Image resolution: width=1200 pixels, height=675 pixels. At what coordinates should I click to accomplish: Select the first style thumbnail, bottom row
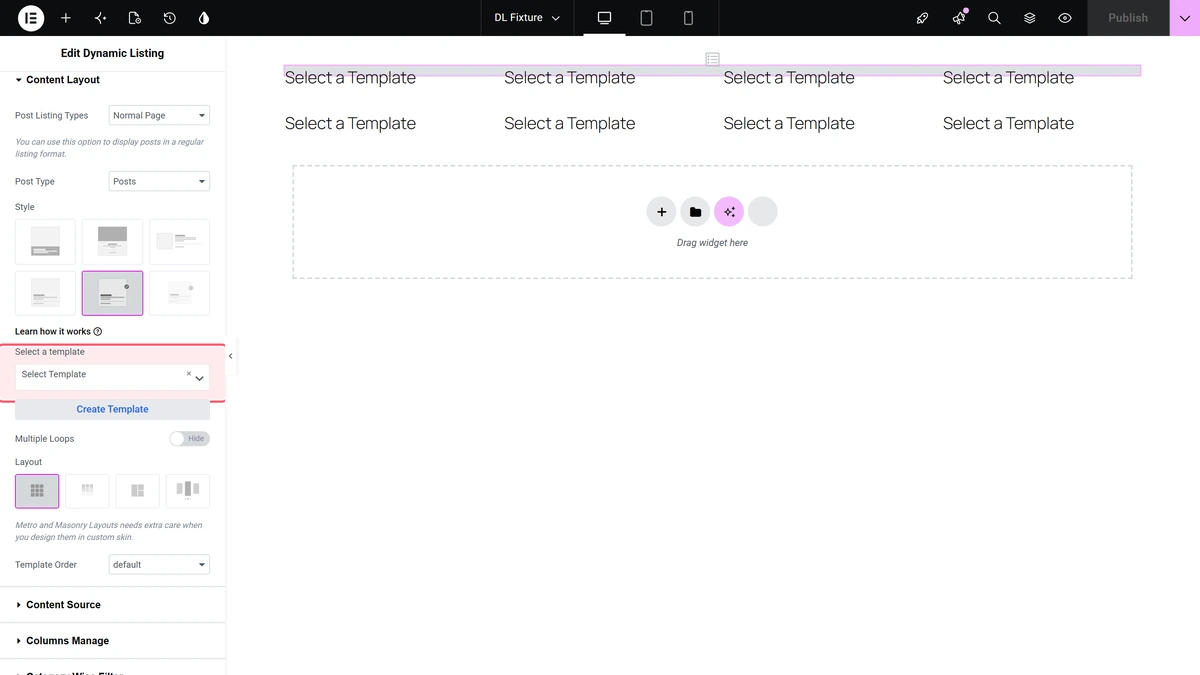(45, 293)
